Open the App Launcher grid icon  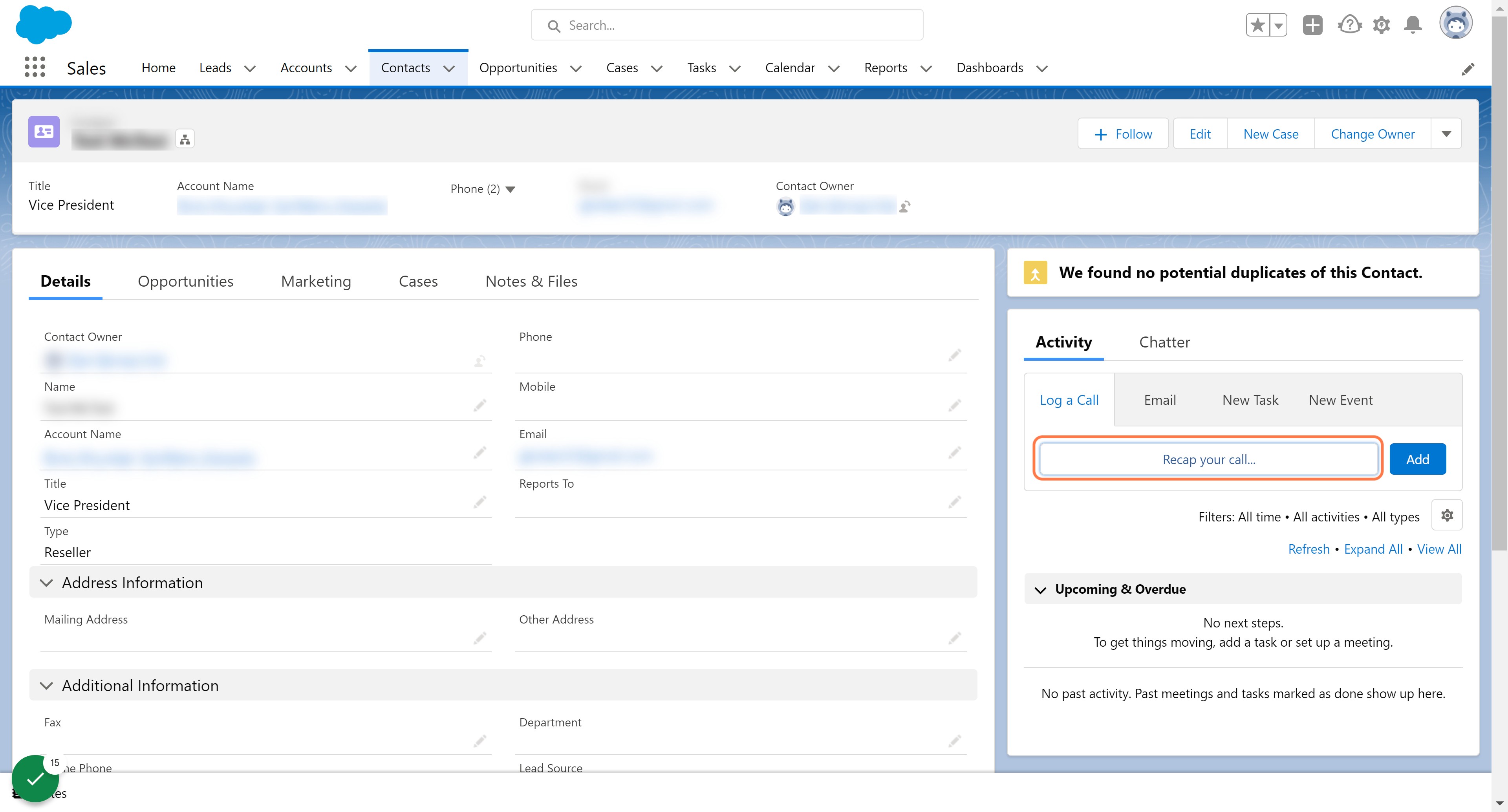(x=35, y=67)
